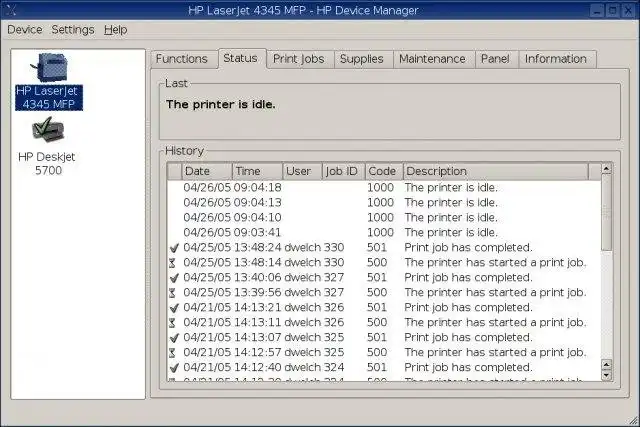Select the Status tab

[241, 58]
